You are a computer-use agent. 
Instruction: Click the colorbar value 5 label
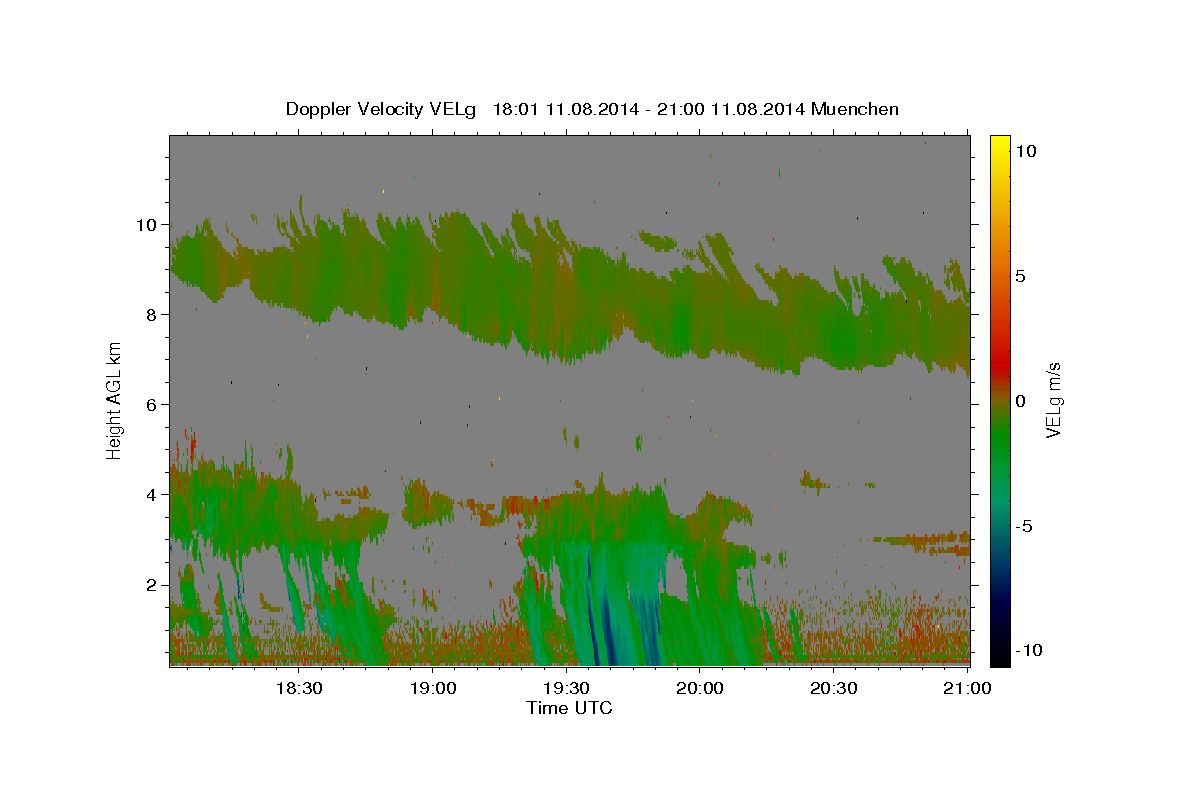point(1022,275)
